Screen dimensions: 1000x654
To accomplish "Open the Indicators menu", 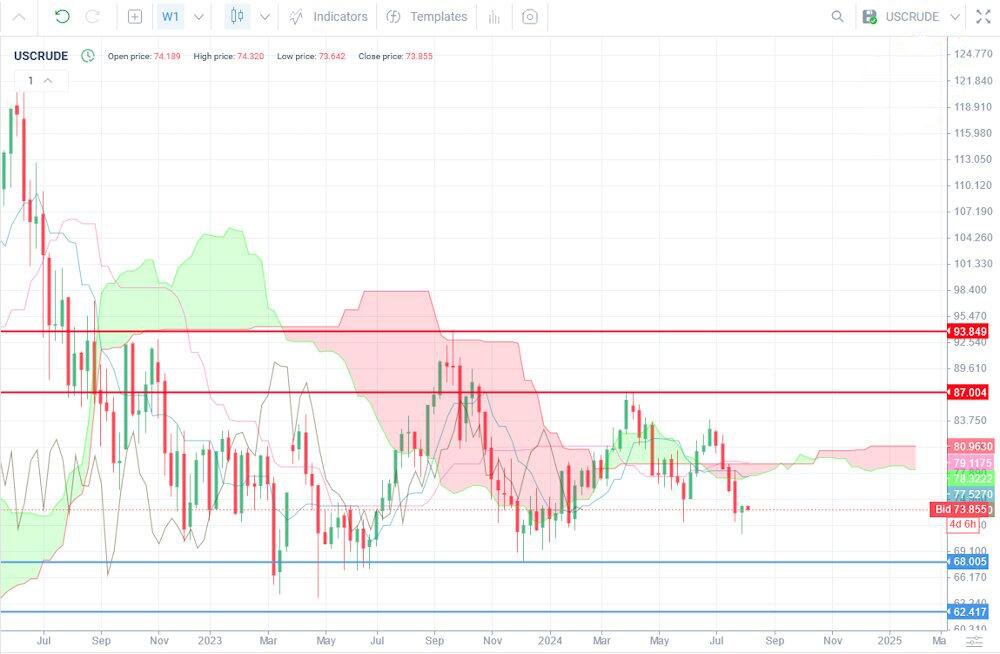I will (x=328, y=17).
